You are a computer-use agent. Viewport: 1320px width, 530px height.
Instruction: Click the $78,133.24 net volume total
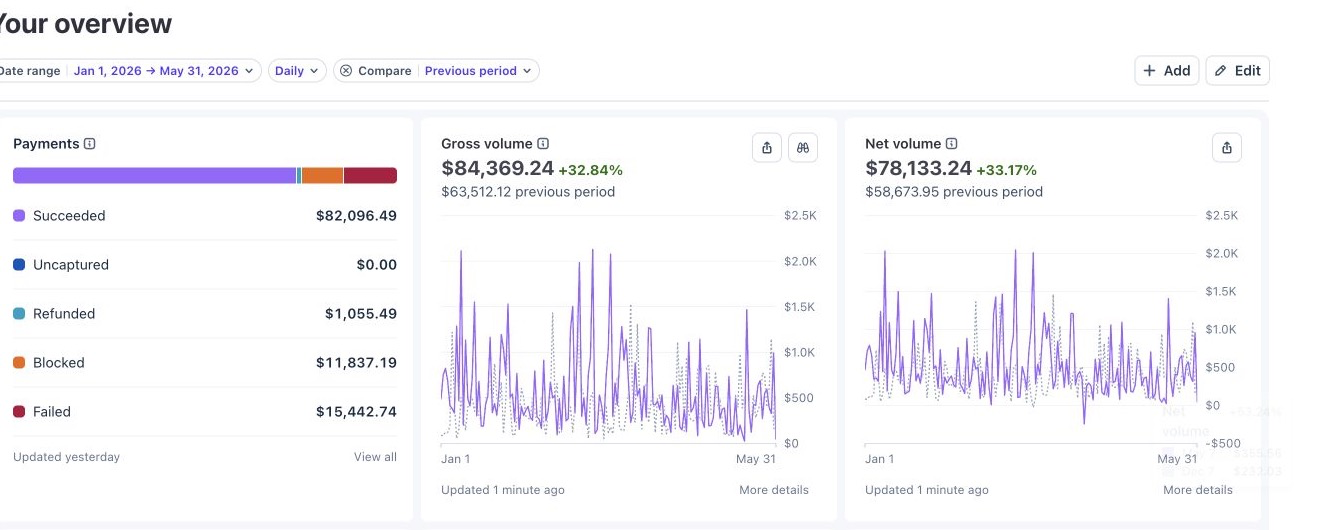918,169
